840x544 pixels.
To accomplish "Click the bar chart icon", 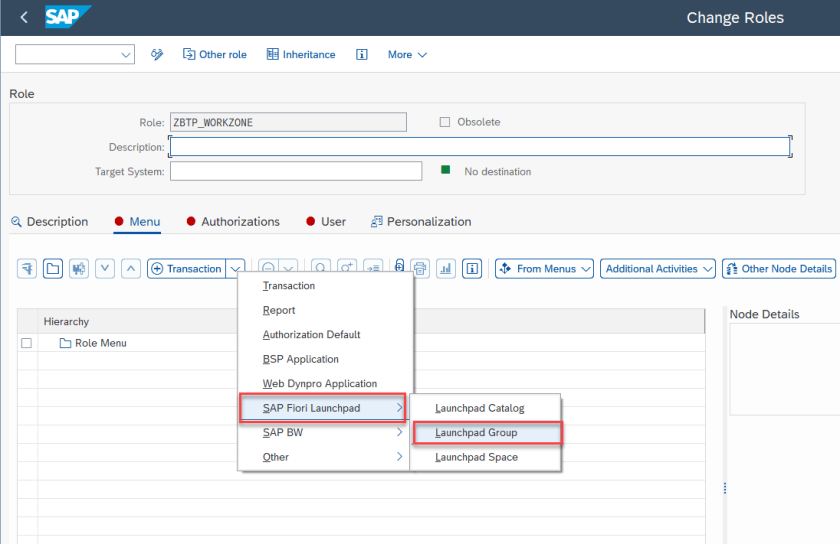I will click(446, 269).
